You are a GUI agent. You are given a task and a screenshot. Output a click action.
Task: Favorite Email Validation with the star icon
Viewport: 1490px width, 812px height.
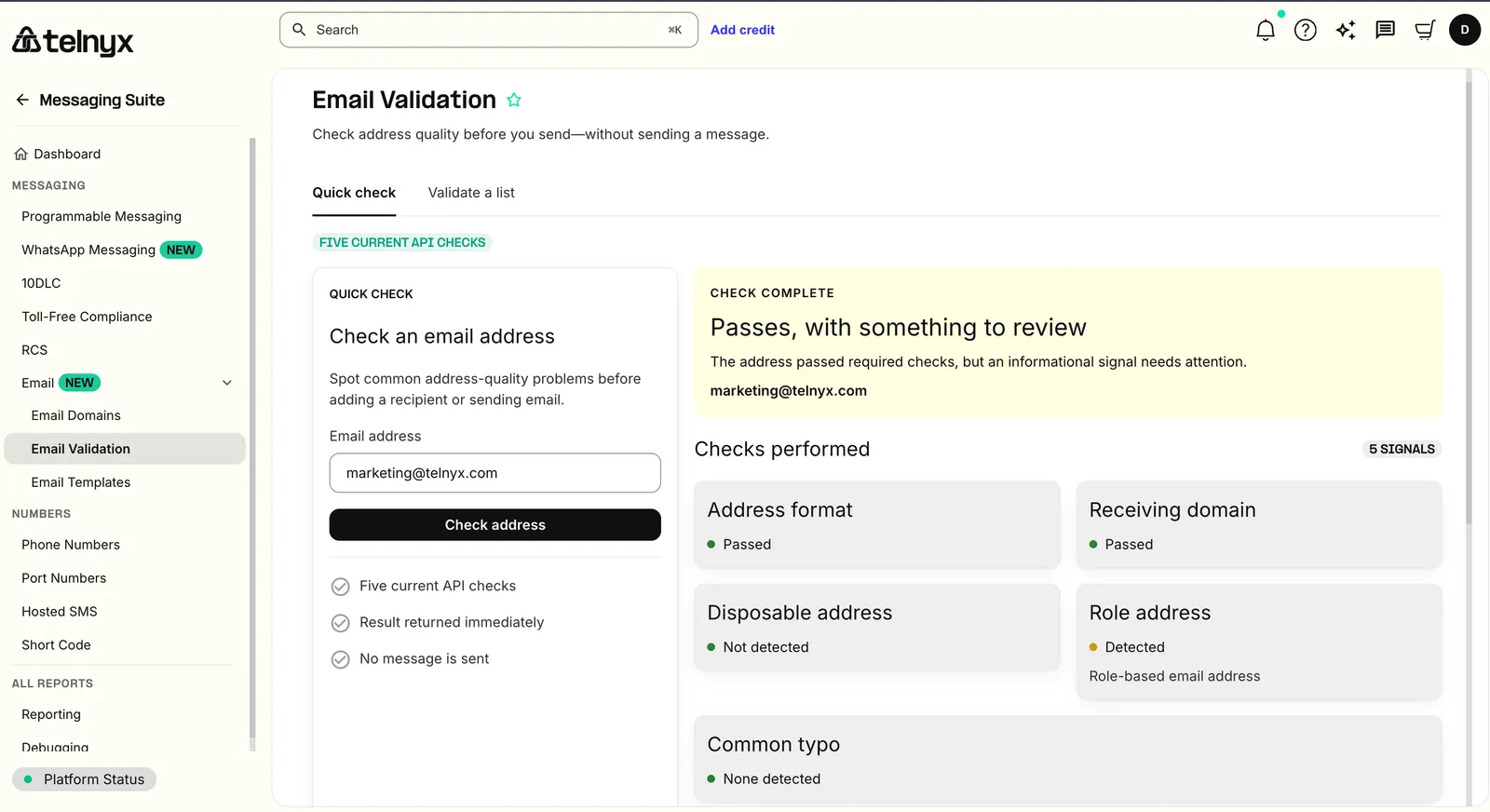[514, 100]
